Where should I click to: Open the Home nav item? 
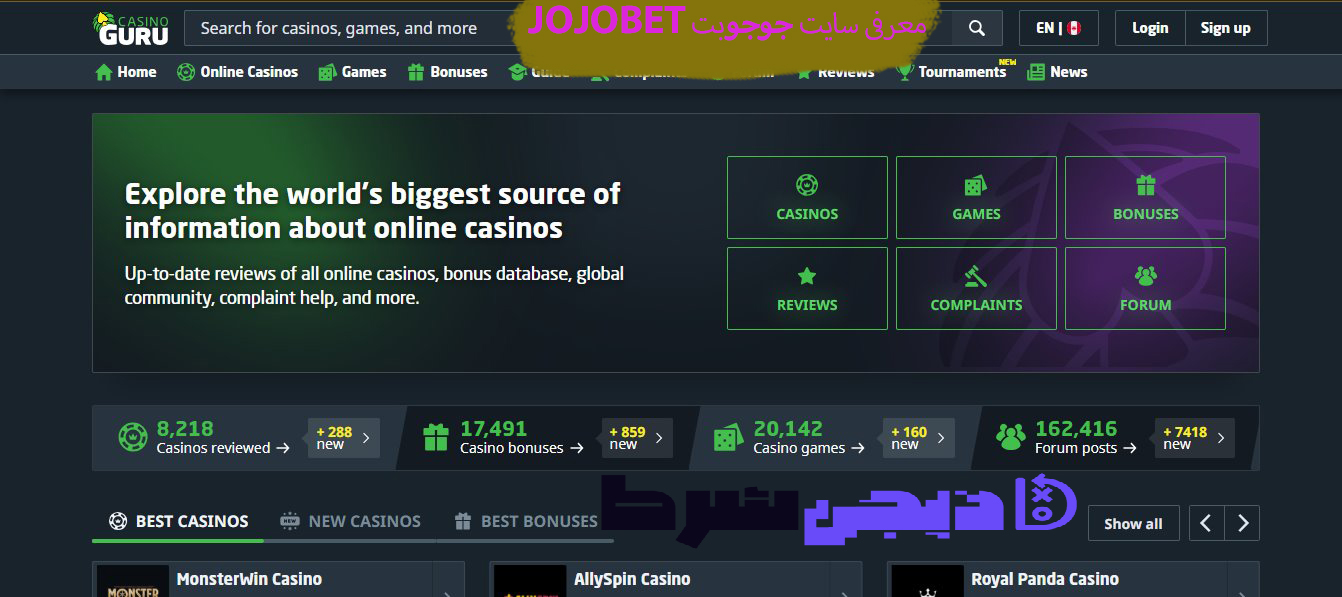tap(125, 72)
